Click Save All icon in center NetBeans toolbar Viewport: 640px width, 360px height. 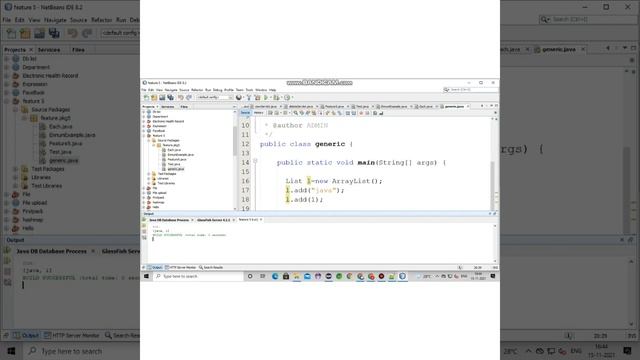pos(171,98)
